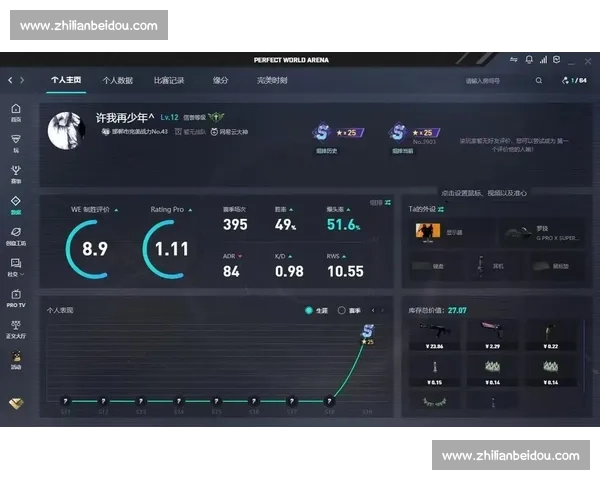This screenshot has width=600, height=480.
Task: Go to the 完美时刻 tab
Action: click(271, 80)
